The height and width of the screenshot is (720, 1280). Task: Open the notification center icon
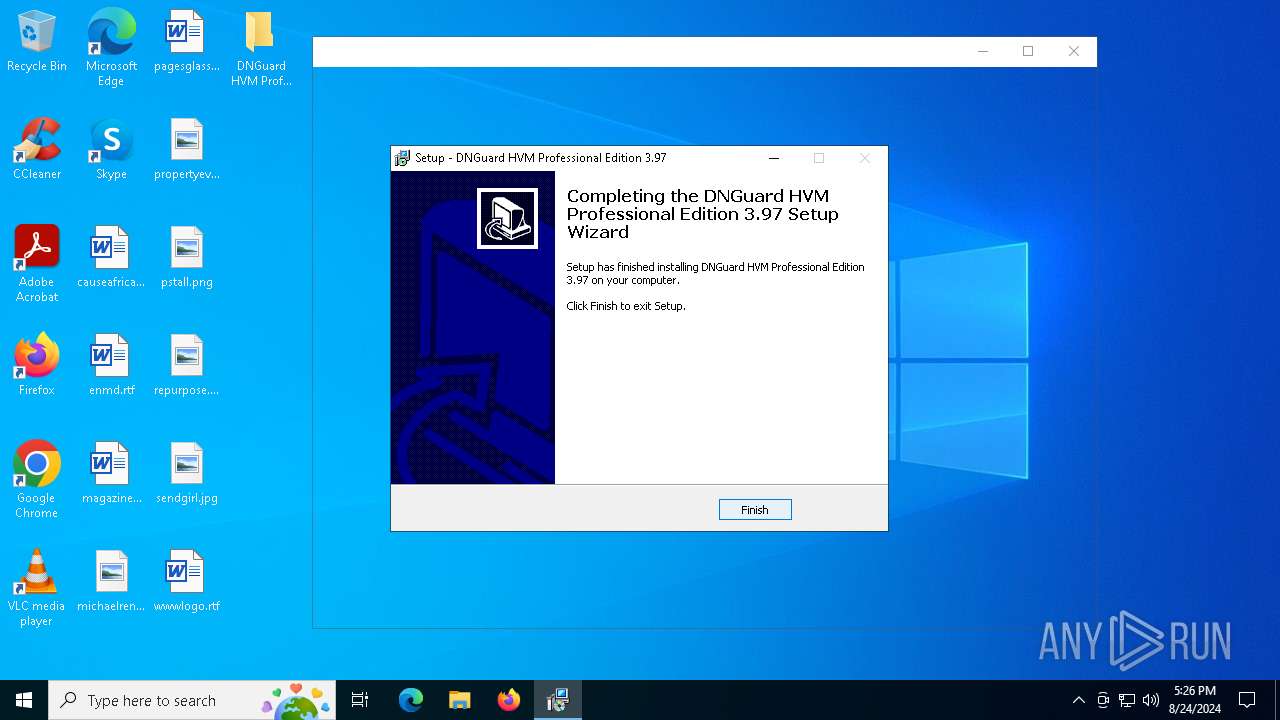point(1247,700)
